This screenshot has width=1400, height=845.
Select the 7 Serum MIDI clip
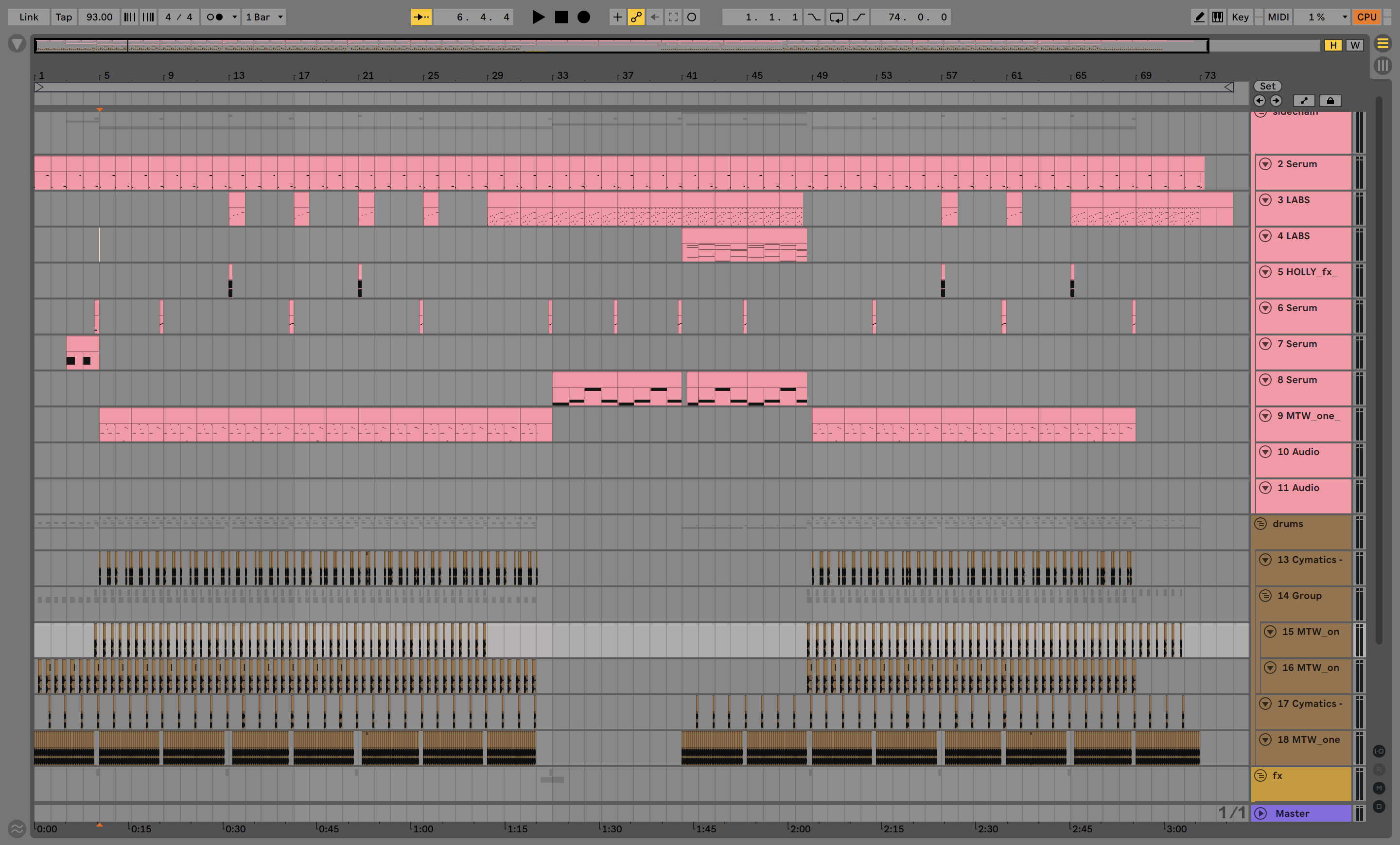point(83,352)
